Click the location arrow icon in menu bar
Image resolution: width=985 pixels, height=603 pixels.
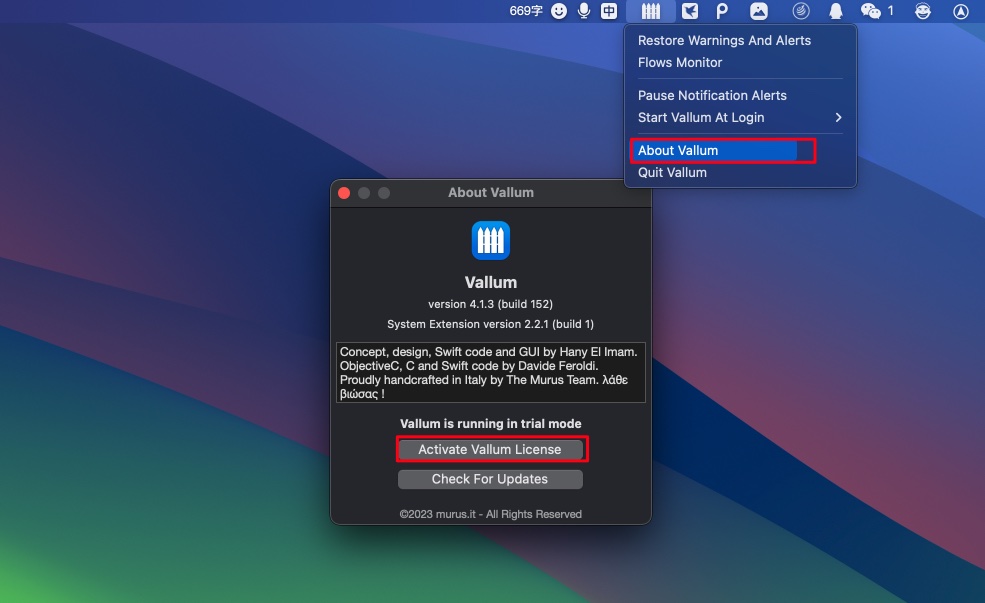[x=959, y=11]
